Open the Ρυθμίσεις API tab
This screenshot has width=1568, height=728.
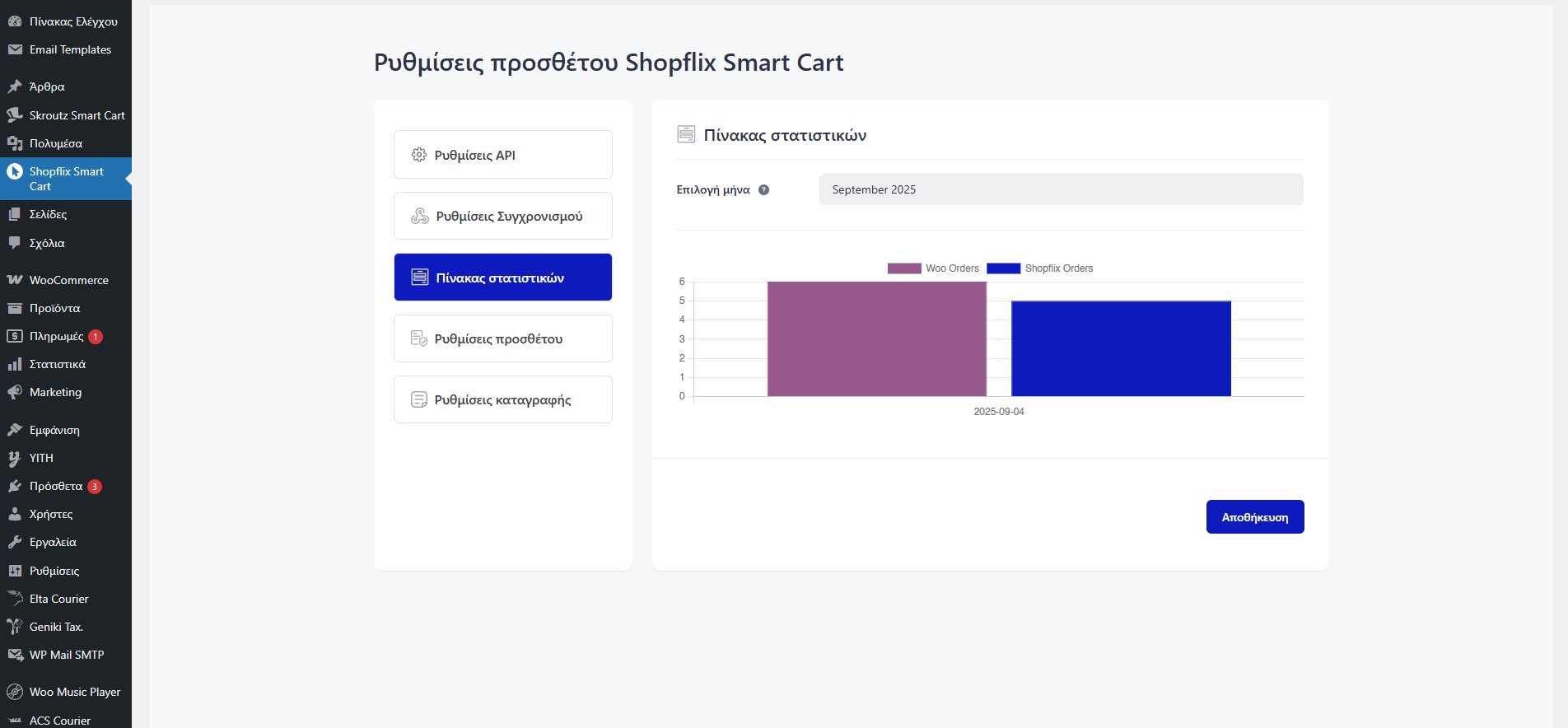point(502,155)
